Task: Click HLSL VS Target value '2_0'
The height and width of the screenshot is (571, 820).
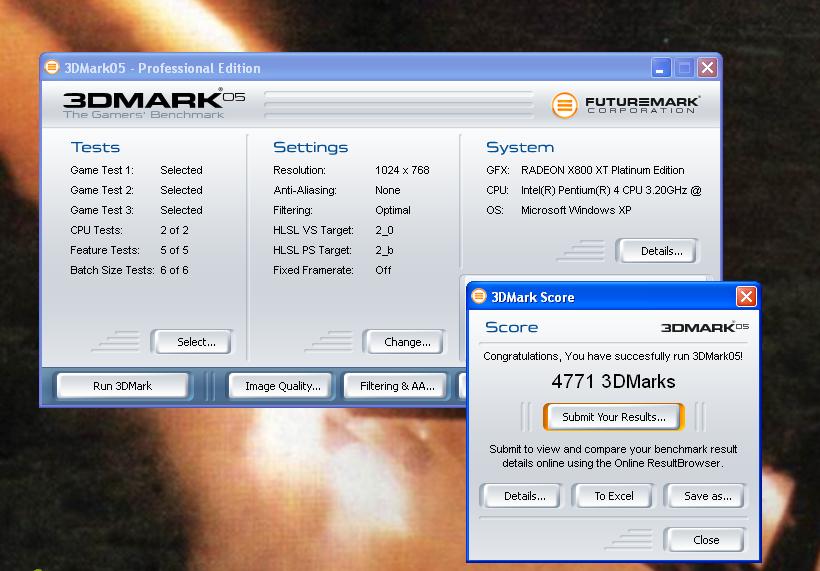Action: tap(384, 230)
